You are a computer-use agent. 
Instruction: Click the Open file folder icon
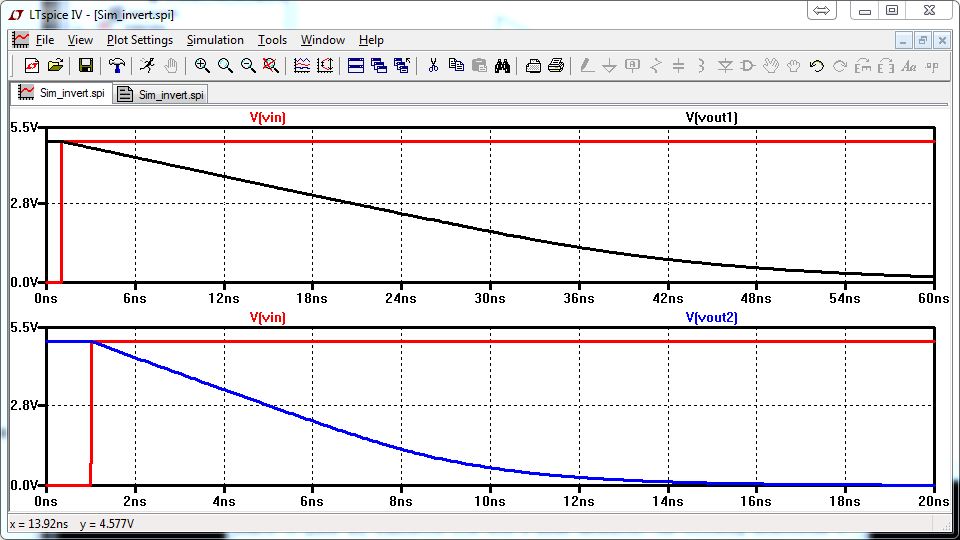tap(55, 66)
